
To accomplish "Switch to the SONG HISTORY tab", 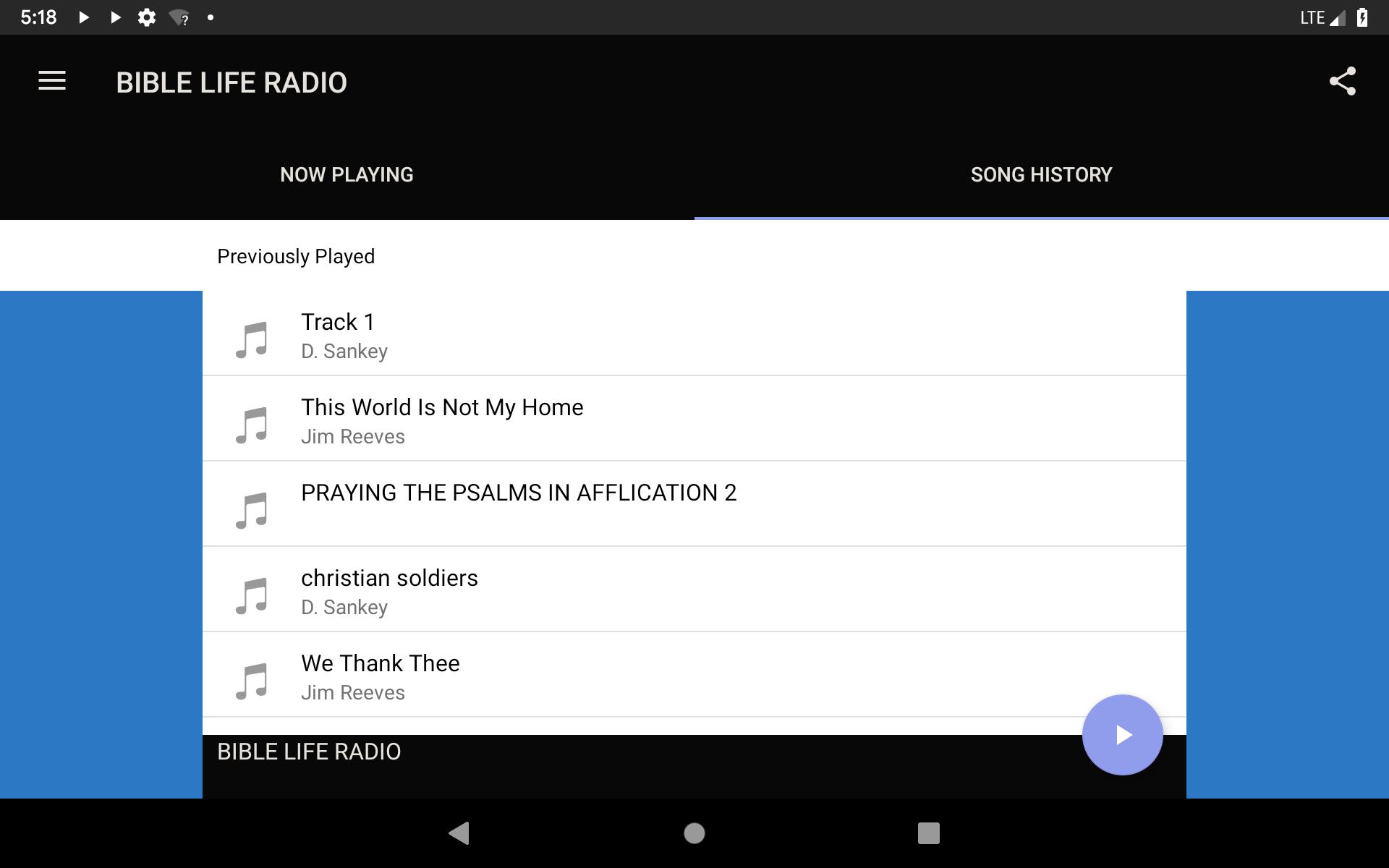I will [1041, 174].
